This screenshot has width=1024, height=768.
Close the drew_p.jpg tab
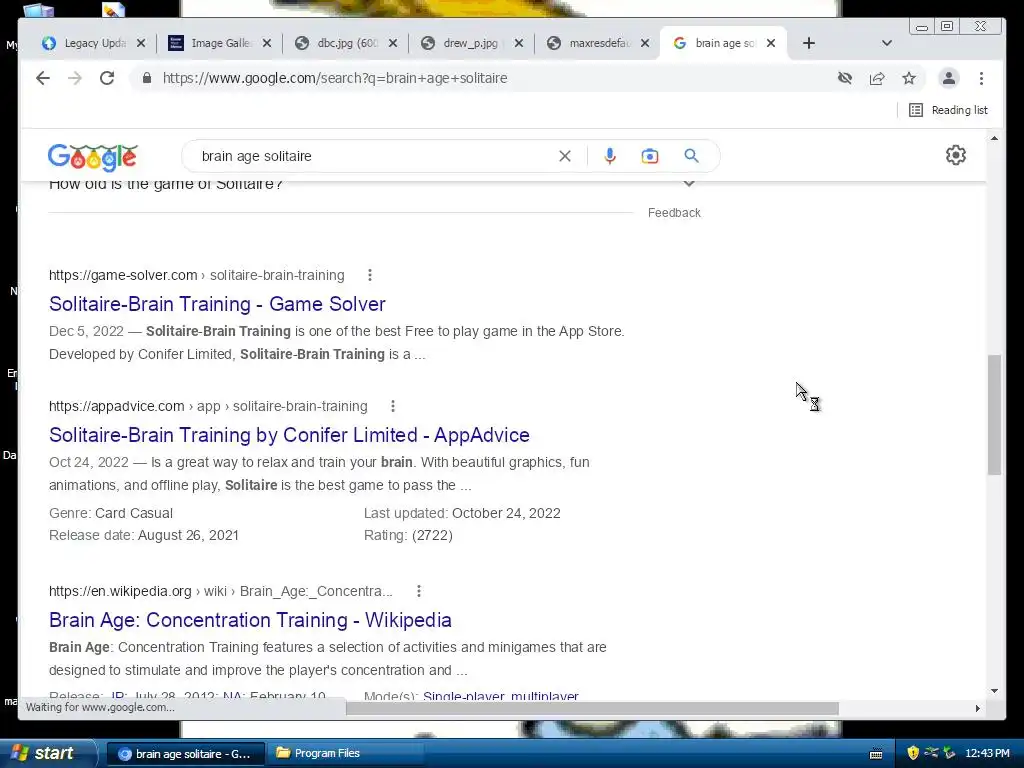click(x=519, y=43)
